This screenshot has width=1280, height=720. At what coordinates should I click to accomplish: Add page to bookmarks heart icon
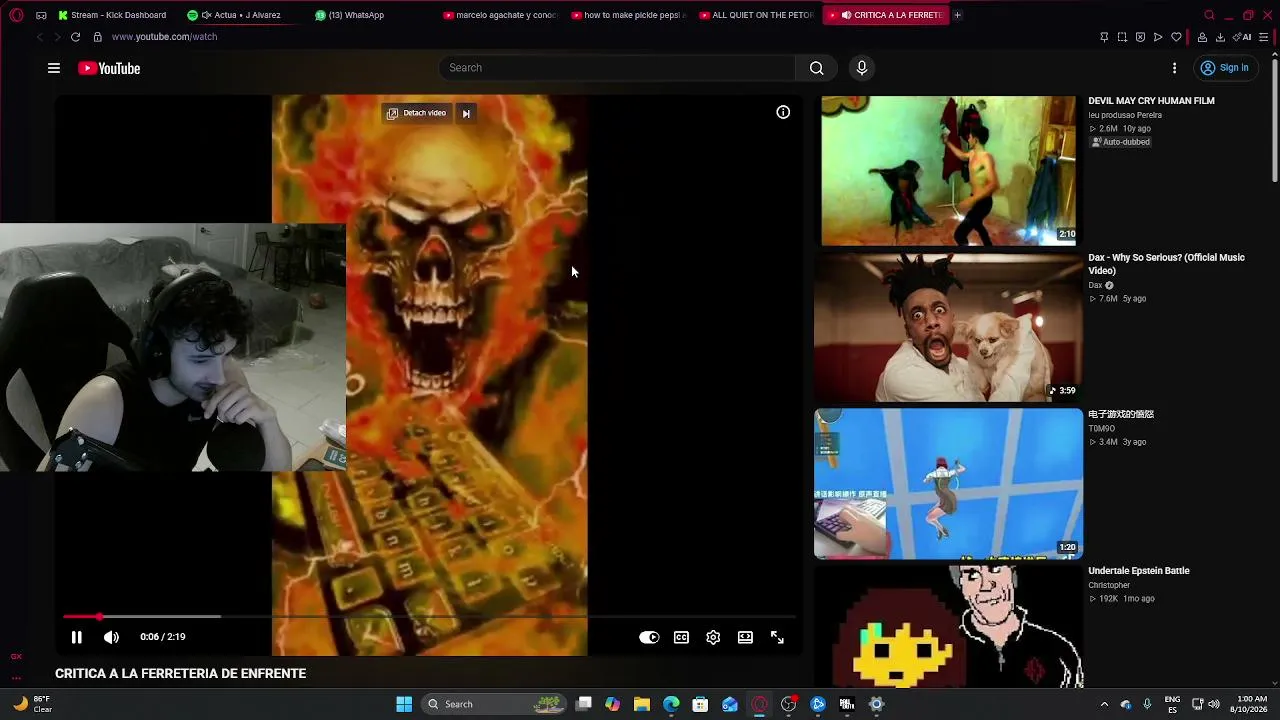(x=1176, y=37)
